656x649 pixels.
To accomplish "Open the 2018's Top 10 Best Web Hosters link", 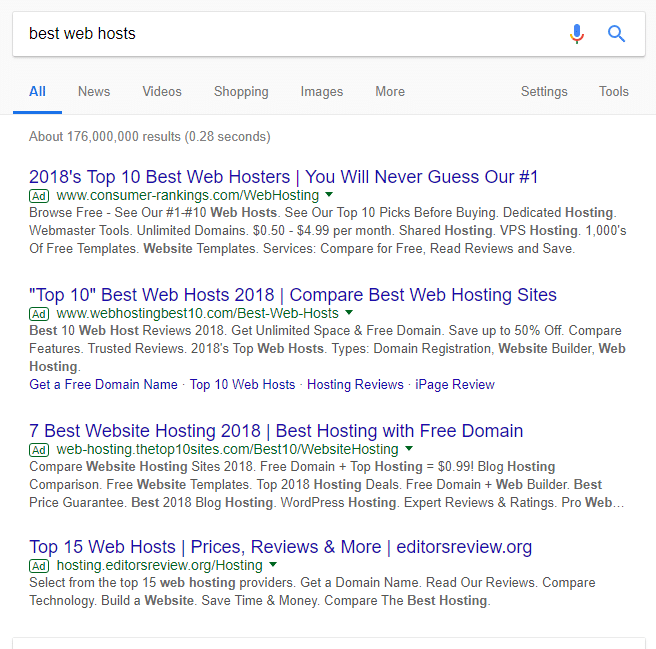I will point(283,177).
